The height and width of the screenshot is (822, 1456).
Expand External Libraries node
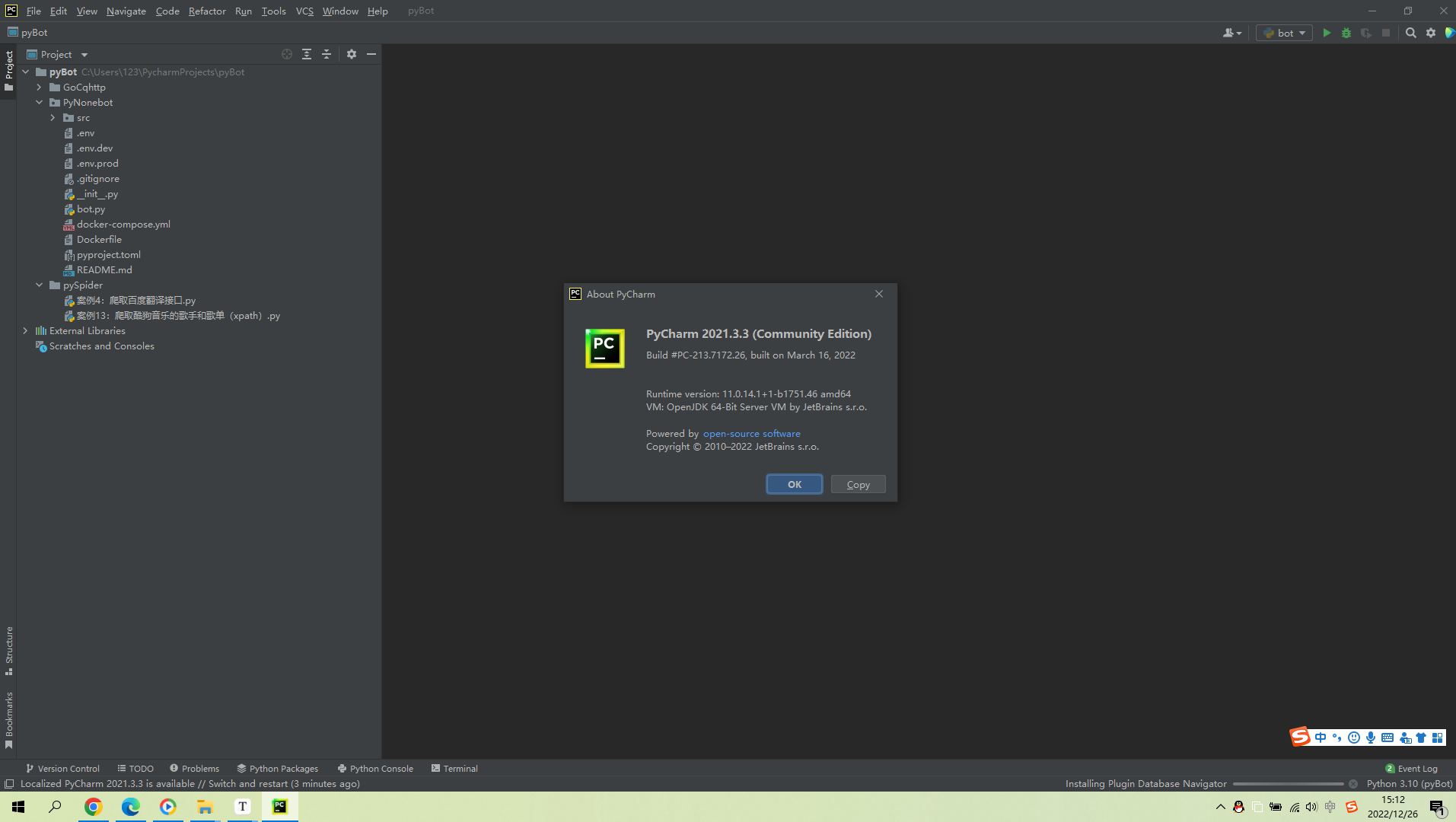[x=26, y=331]
